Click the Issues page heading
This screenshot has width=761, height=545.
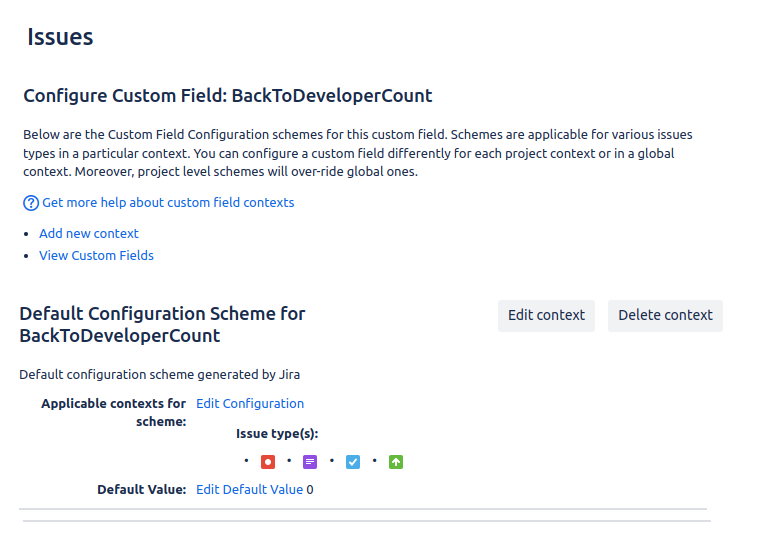click(x=60, y=37)
